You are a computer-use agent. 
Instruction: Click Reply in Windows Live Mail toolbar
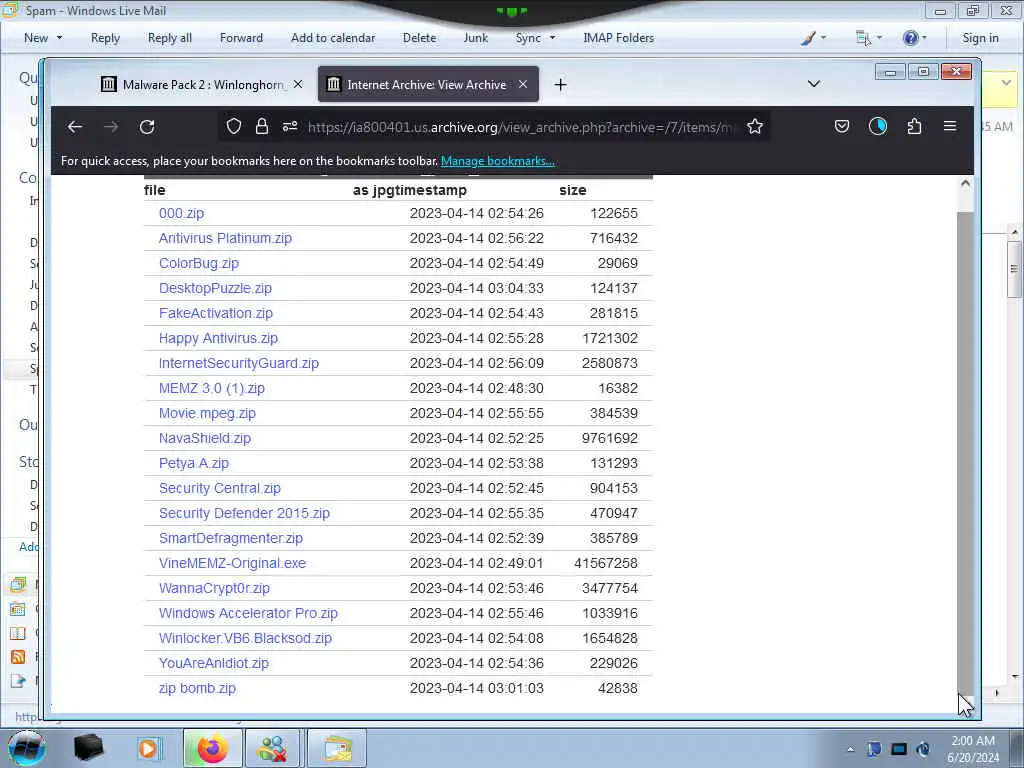[x=105, y=38]
